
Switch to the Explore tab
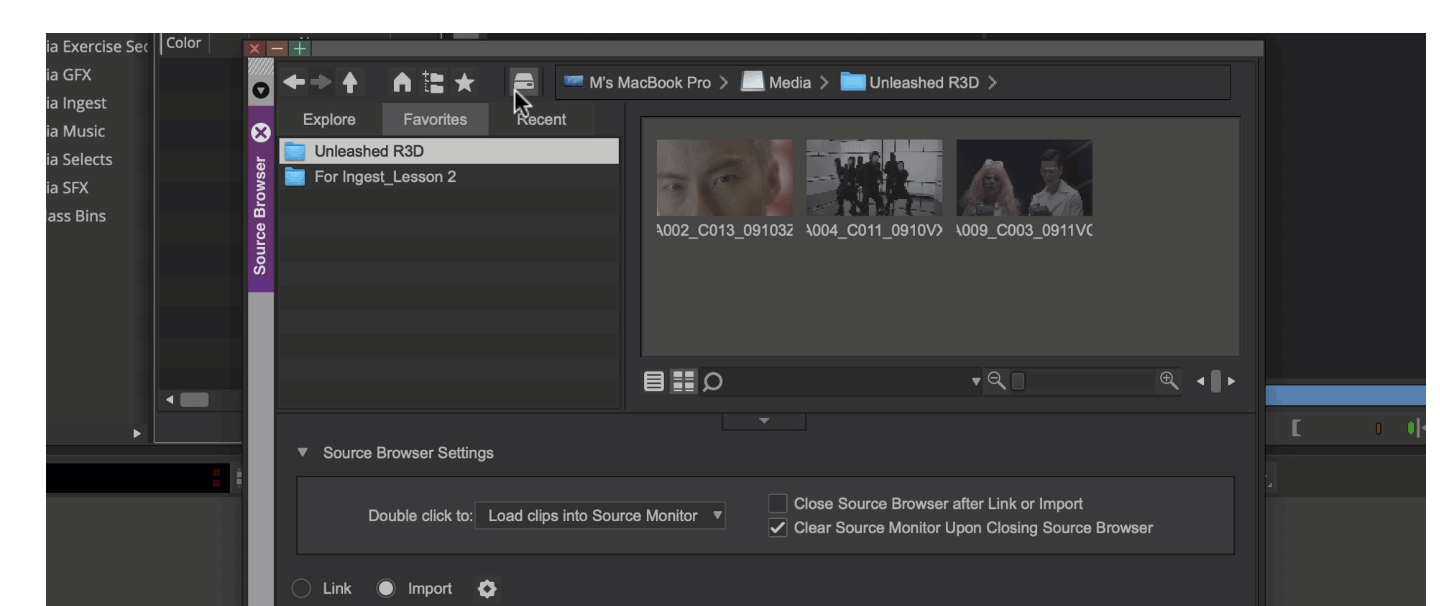tap(329, 119)
